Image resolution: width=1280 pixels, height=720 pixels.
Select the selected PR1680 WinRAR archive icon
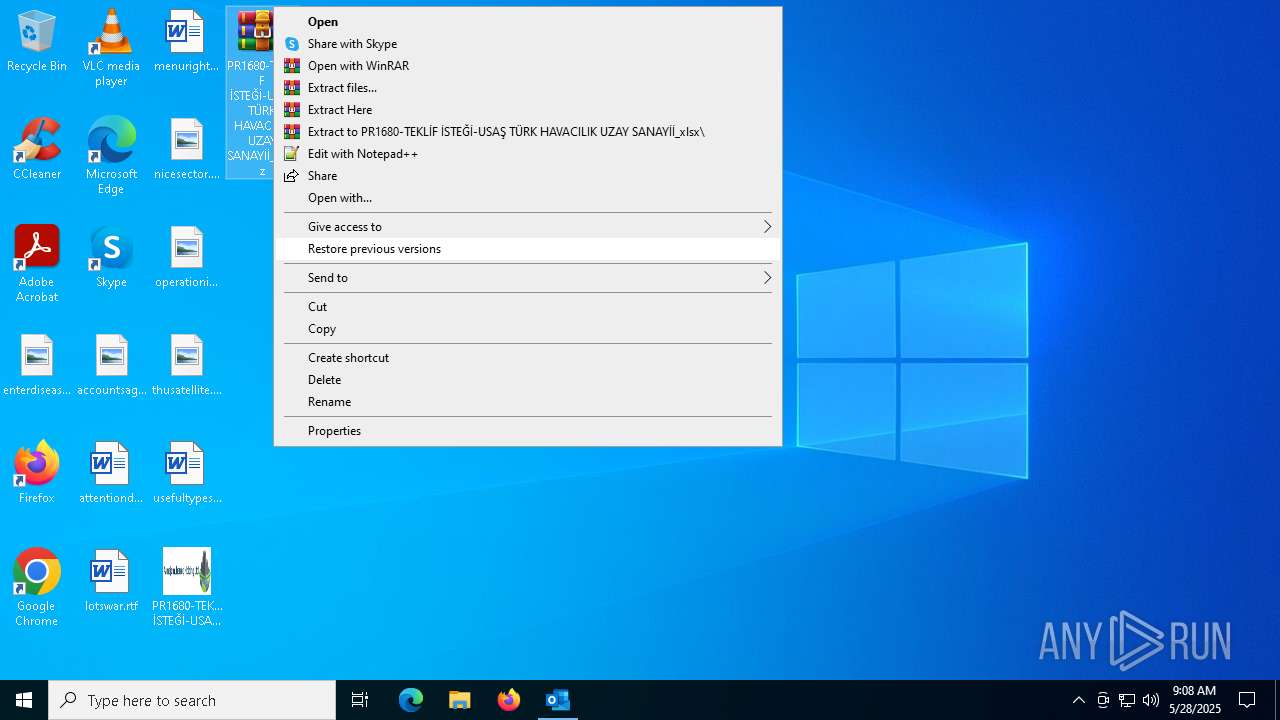tap(250, 93)
